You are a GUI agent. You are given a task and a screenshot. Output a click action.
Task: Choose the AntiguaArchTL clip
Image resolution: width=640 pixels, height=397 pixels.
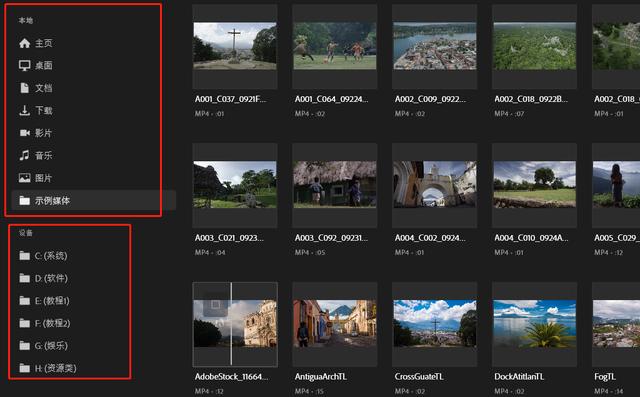(335, 324)
